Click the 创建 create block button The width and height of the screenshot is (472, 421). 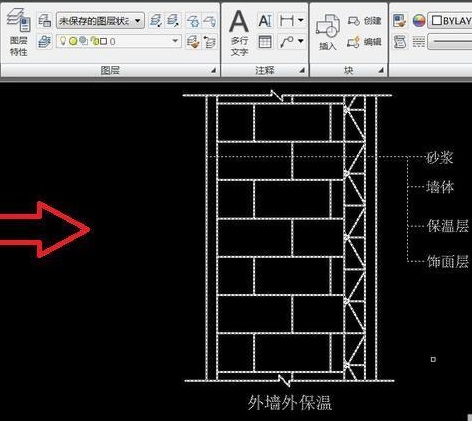pyautogui.click(x=364, y=21)
